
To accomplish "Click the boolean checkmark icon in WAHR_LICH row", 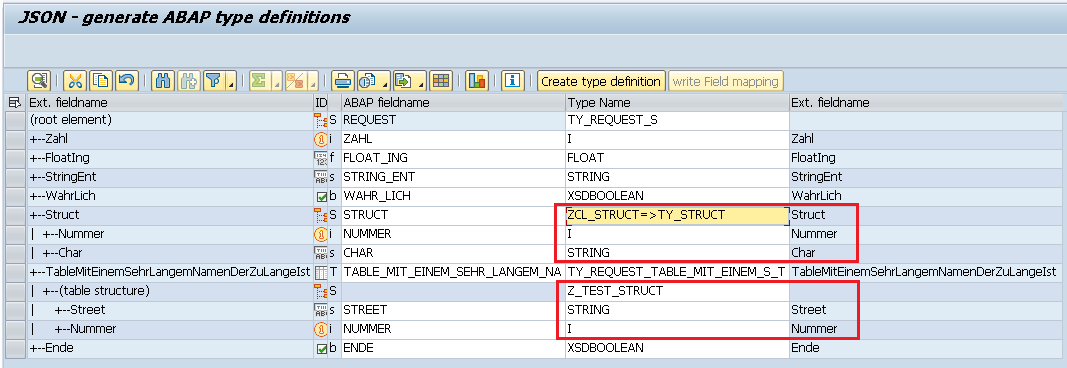I will [321, 196].
